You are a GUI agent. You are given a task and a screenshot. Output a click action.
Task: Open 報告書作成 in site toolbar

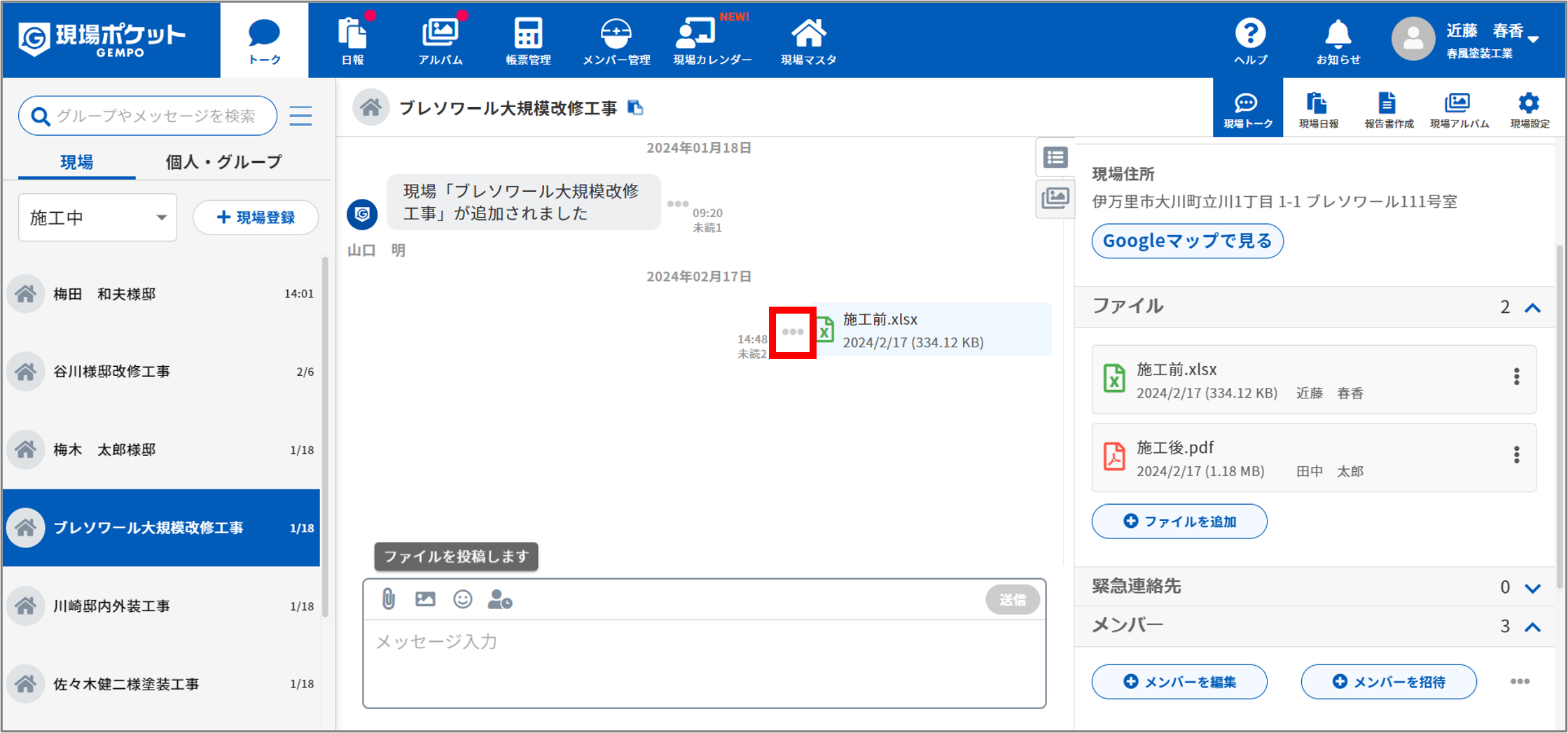click(1388, 109)
